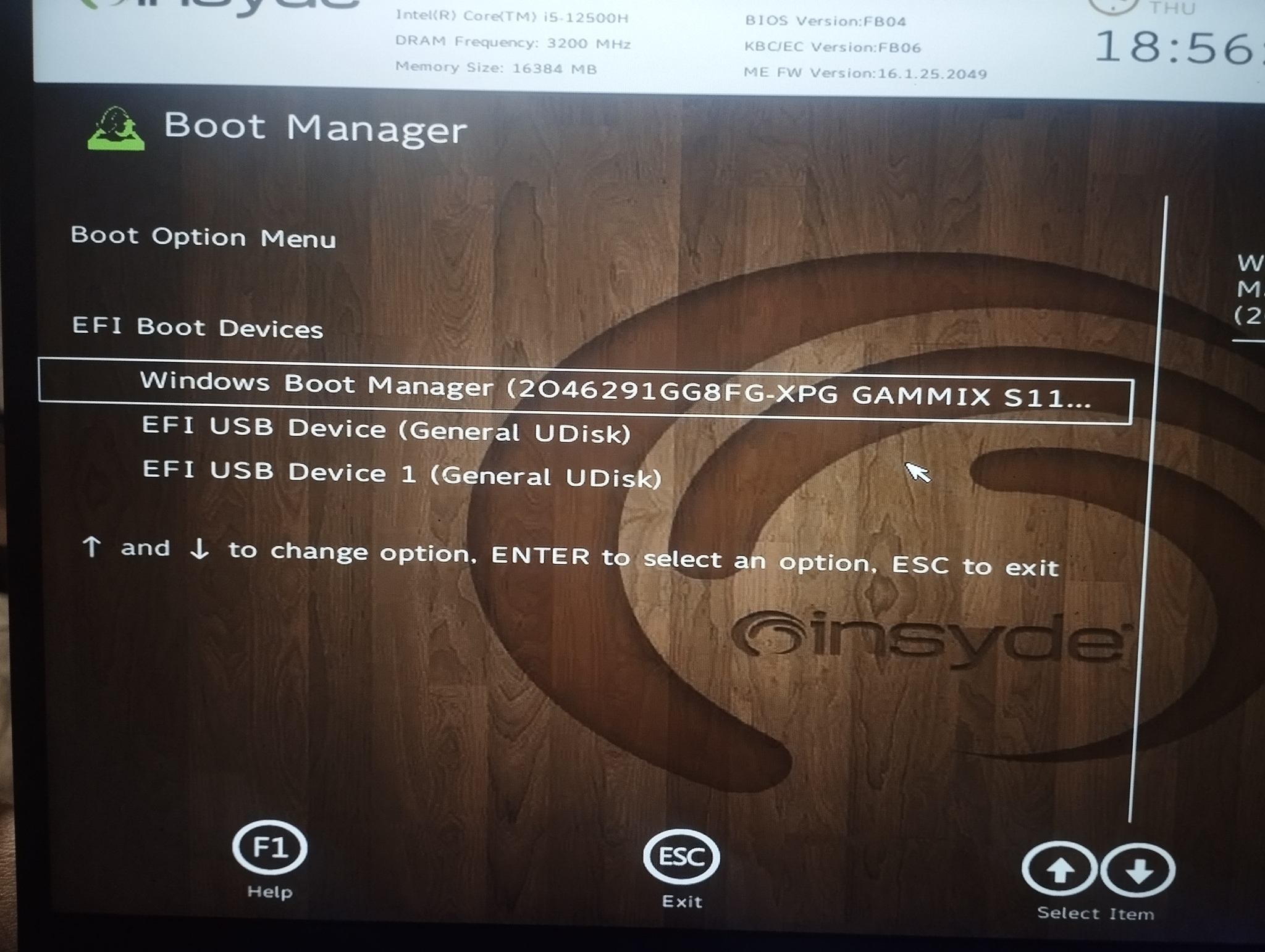Screen dimensions: 1265x952
Task: Click the Boot Manager title text
Action: (x=315, y=127)
